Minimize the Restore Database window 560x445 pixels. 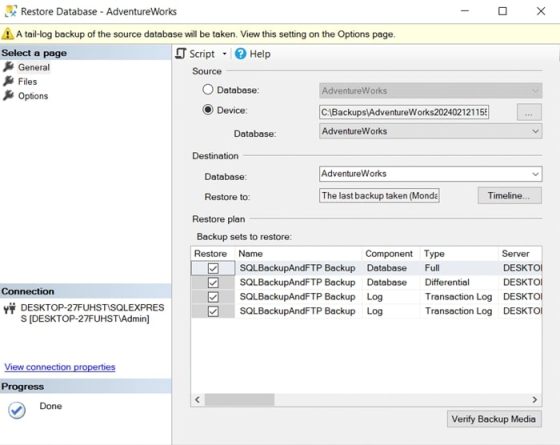click(x=465, y=11)
